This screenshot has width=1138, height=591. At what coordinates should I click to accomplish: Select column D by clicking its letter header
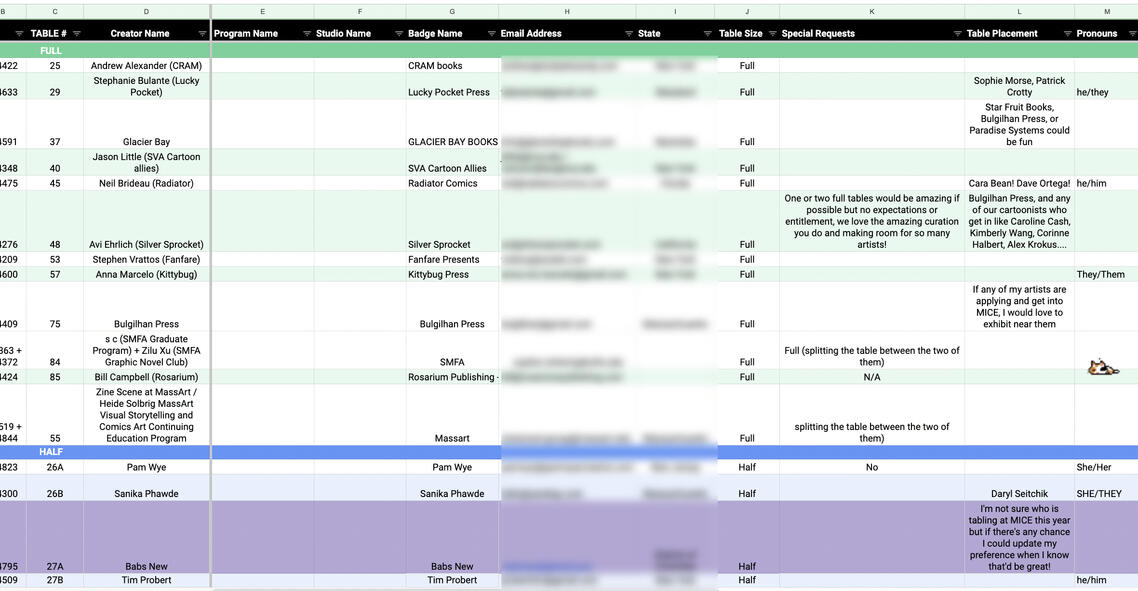click(x=146, y=11)
